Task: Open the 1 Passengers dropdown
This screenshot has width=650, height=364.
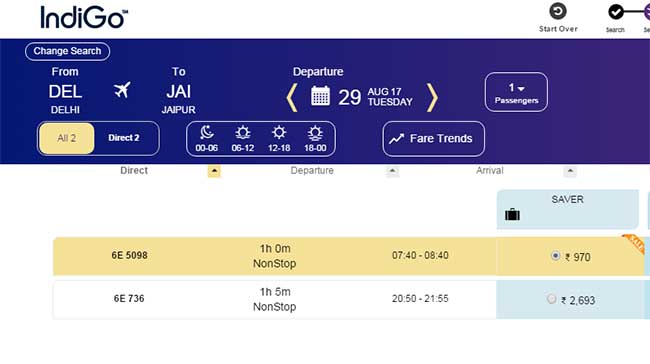Action: click(516, 92)
